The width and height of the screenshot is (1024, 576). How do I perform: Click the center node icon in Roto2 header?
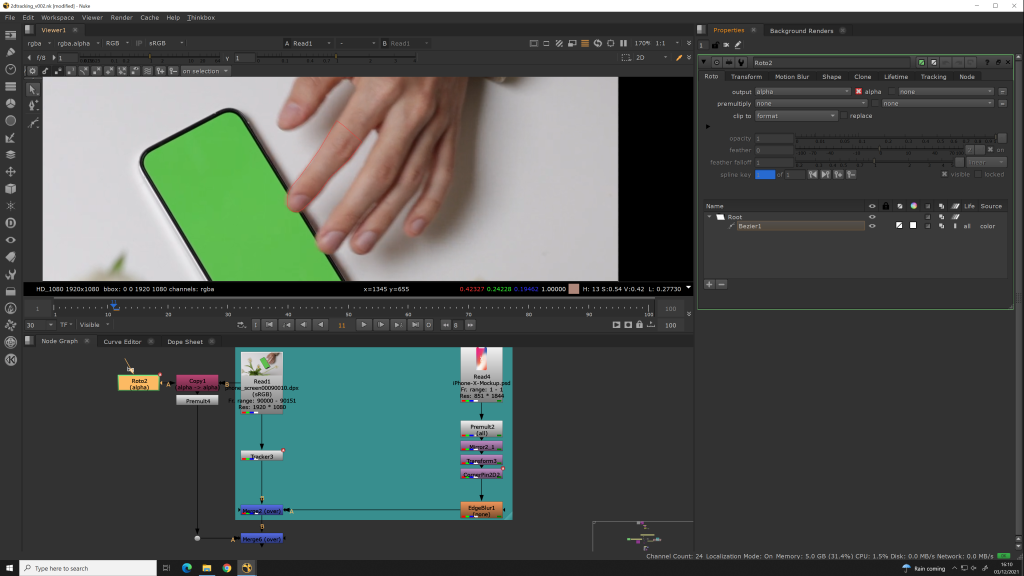pyautogui.click(x=717, y=63)
